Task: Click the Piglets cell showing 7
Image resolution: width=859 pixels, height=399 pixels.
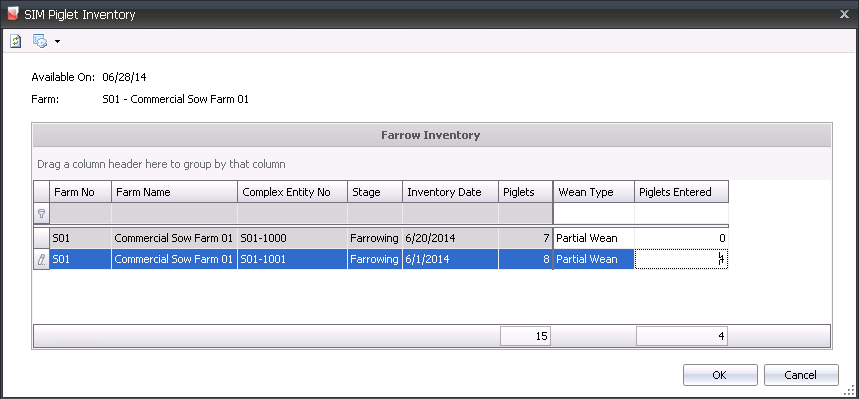Action: tap(525, 238)
